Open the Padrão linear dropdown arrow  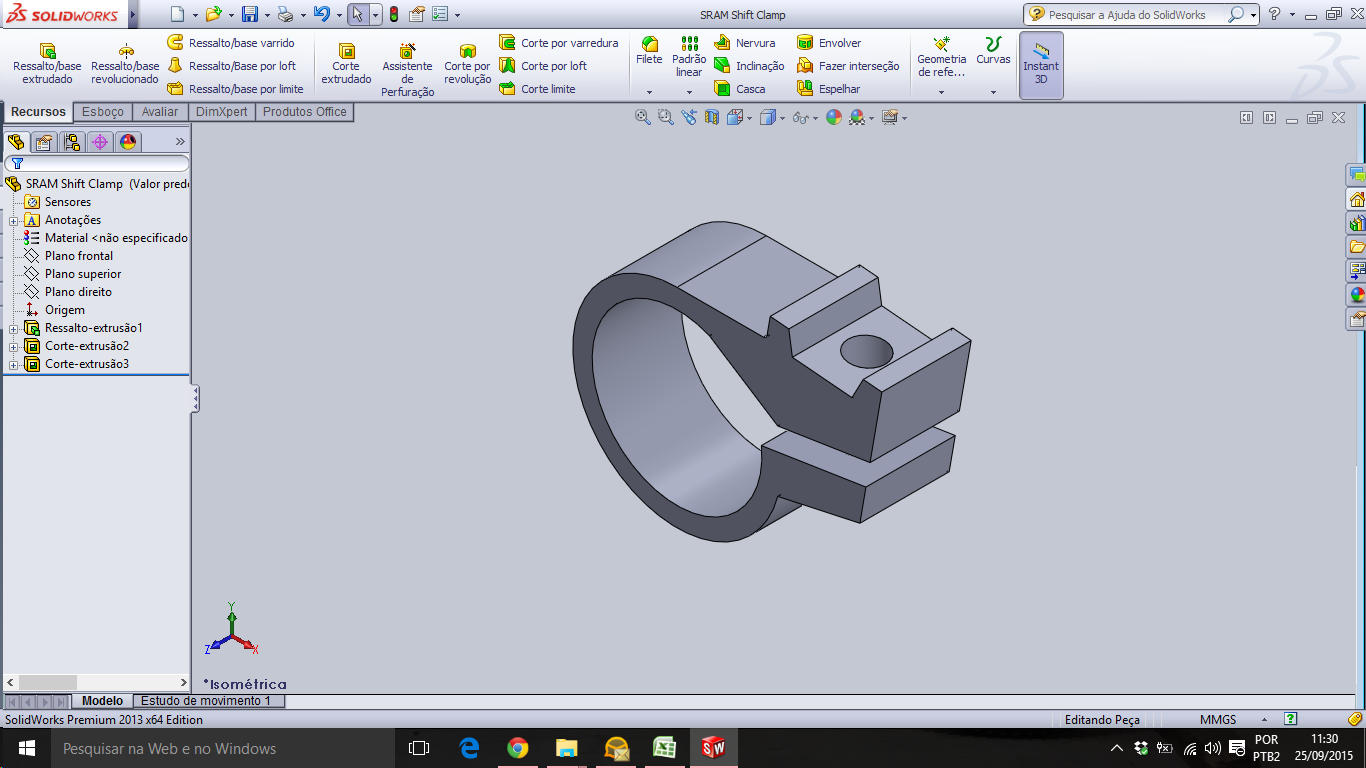click(x=689, y=92)
